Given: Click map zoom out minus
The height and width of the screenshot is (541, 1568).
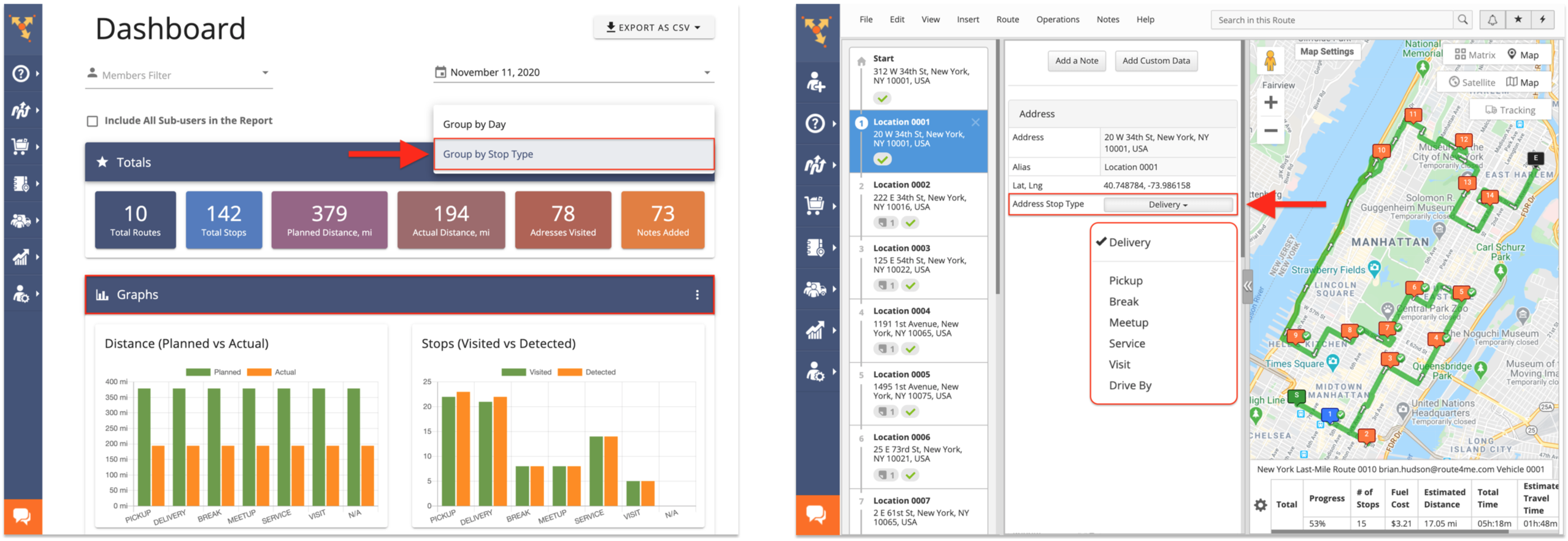Looking at the screenshot, I should point(1271,131).
